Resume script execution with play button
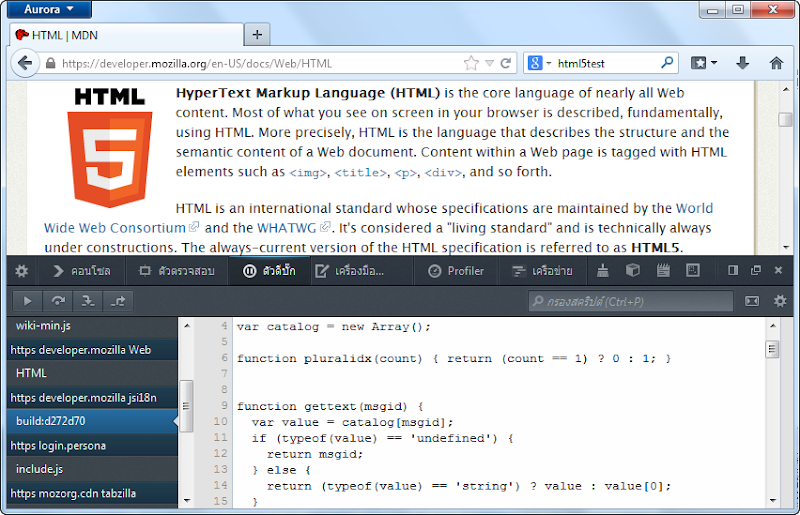The height and width of the screenshot is (515, 800). (x=28, y=301)
